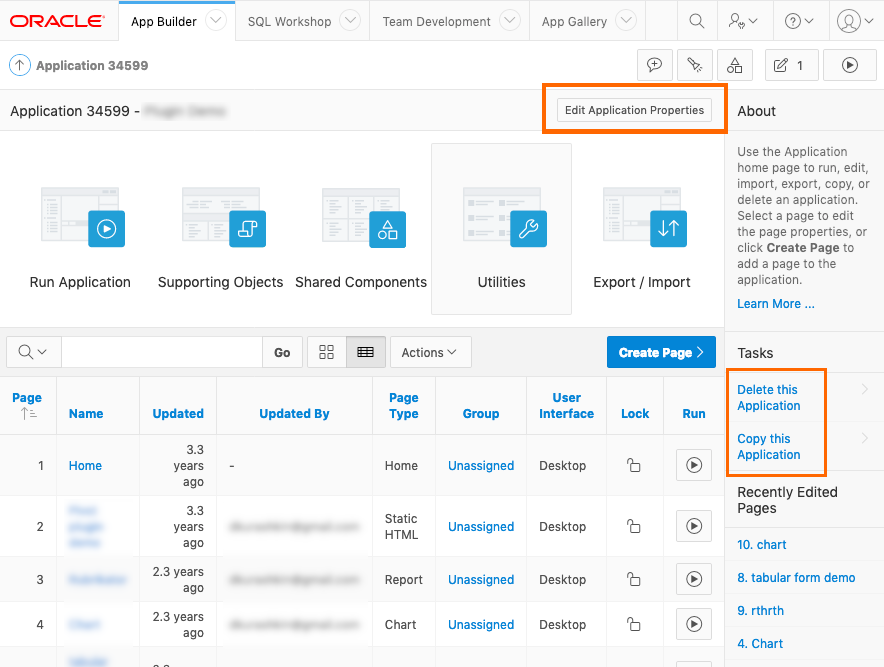Screen dimensions: 884x667
Task: Click Edit Application Properties button
Action: click(634, 110)
